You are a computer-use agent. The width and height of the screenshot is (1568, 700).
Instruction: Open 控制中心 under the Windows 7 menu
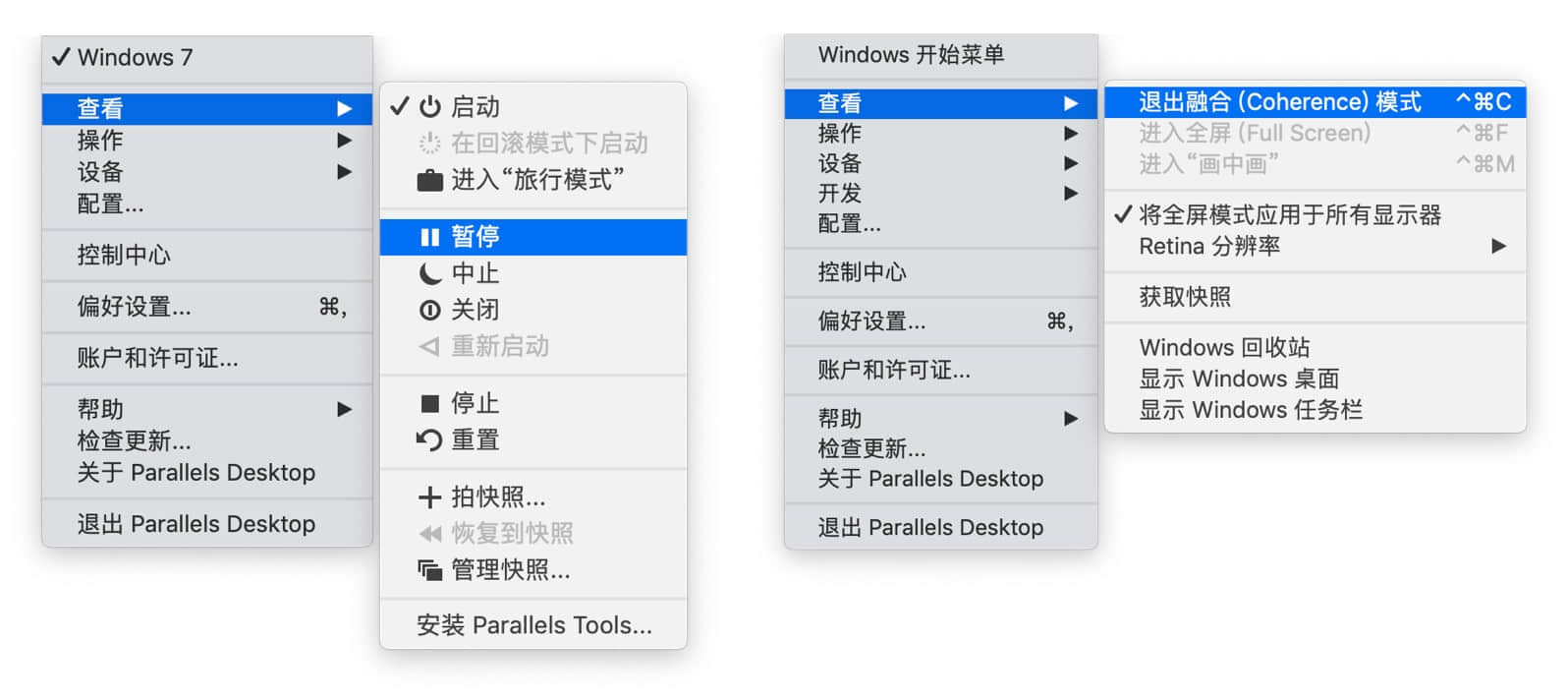pos(124,256)
